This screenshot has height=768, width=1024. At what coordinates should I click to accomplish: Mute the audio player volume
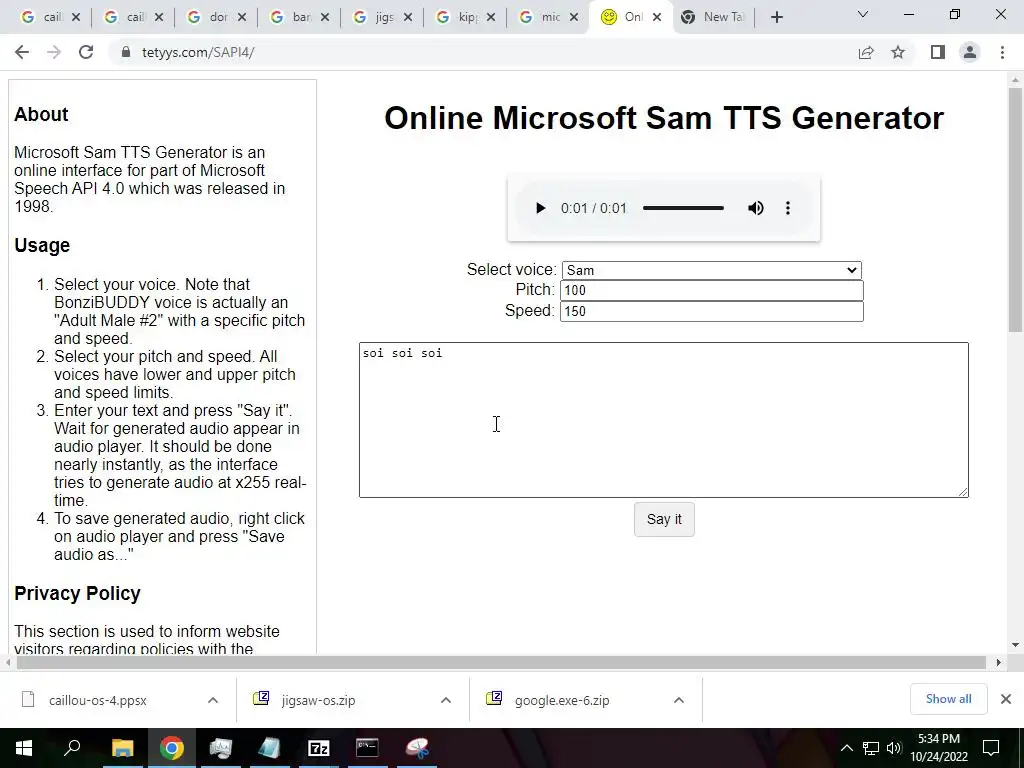(x=756, y=208)
